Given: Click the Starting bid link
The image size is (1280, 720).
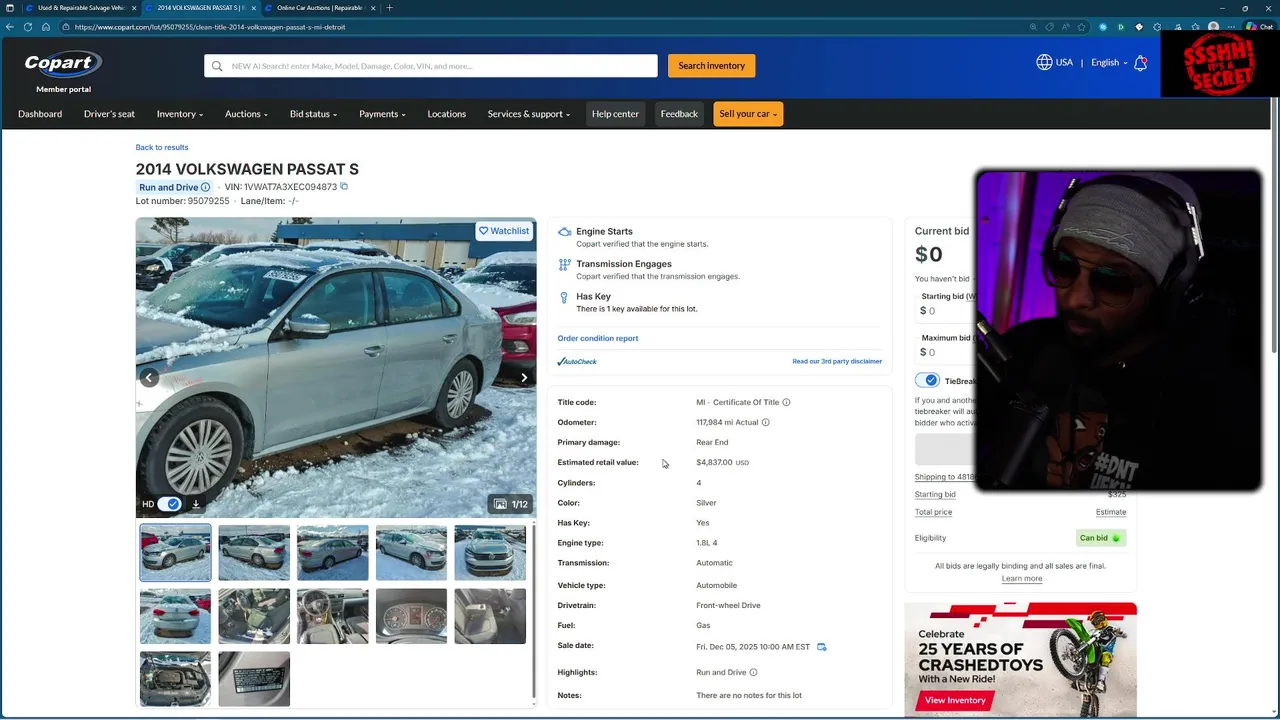Looking at the screenshot, I should (x=935, y=494).
